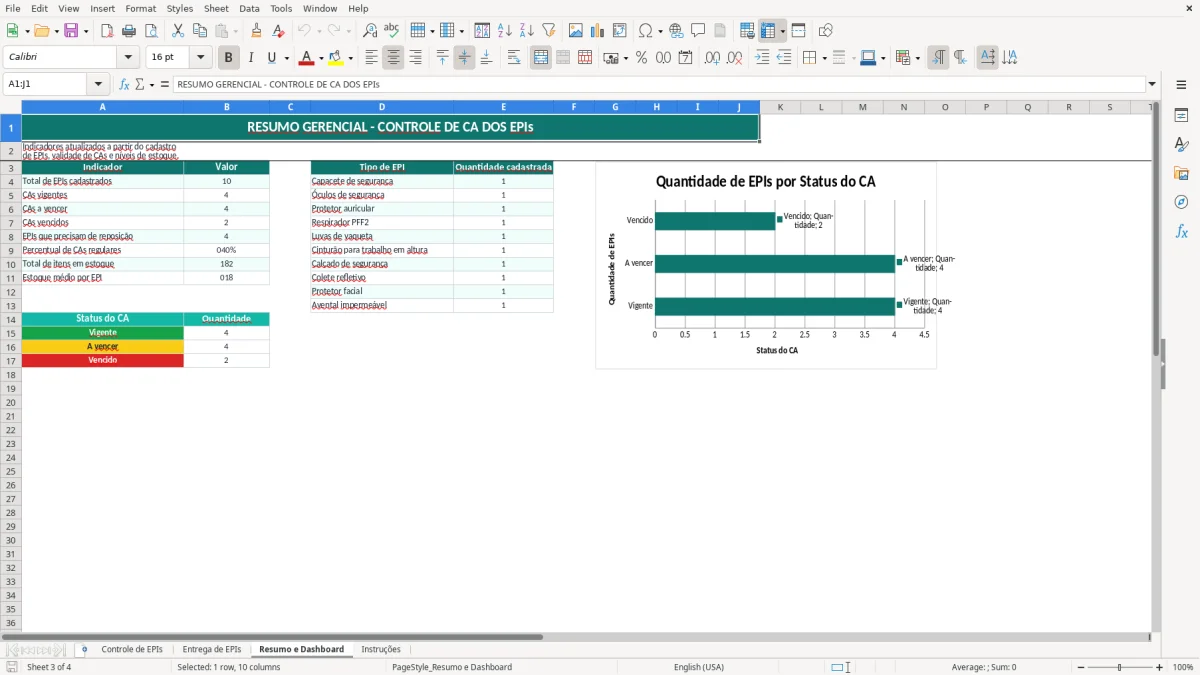The height and width of the screenshot is (675, 1200).
Task: Apply the red Font Color swatch
Action: [307, 58]
